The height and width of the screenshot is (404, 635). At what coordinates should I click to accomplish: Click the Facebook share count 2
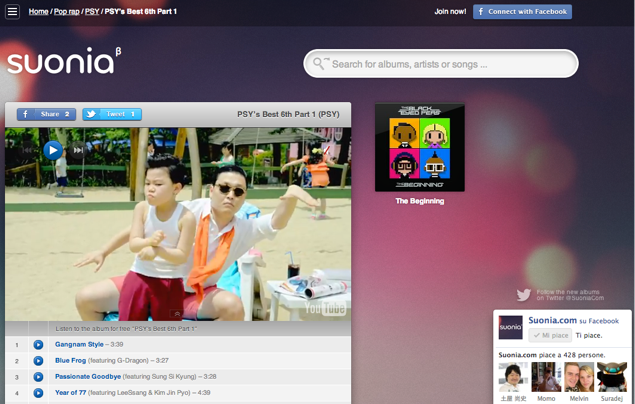(67, 114)
